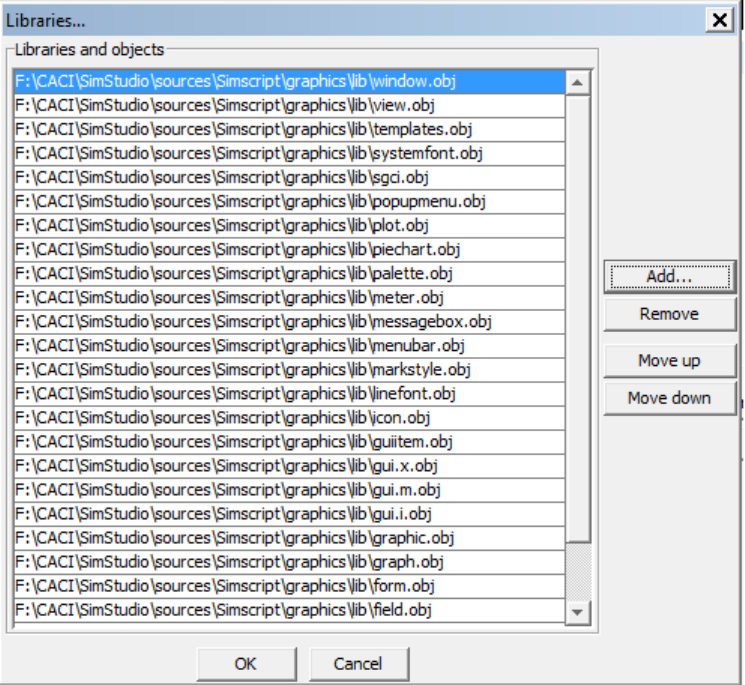This screenshot has width=745, height=685.
Task: Select the markstyle.obj entry
Action: tap(289, 370)
